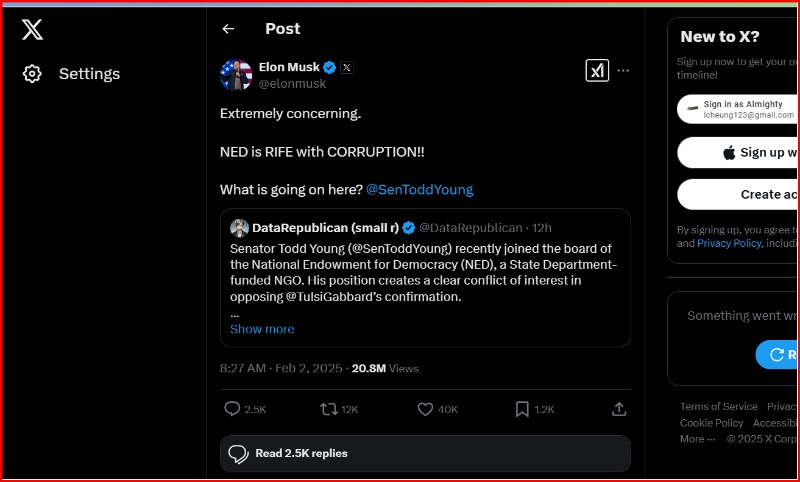Click Sign in as Almighty button
Image resolution: width=800 pixels, height=482 pixels.
738,109
